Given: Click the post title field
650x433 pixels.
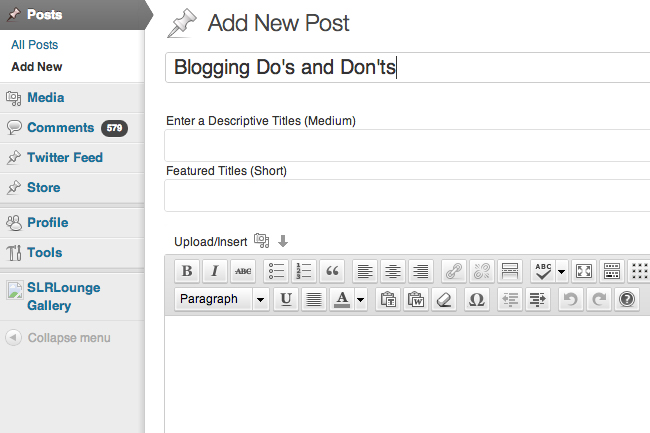Looking at the screenshot, I should tap(407, 68).
